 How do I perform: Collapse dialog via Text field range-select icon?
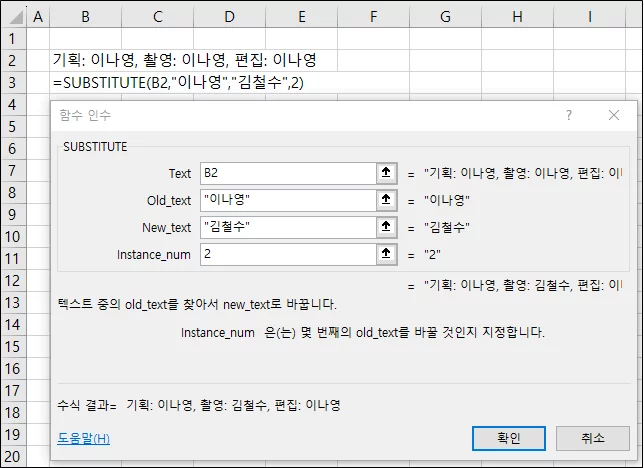(386, 173)
